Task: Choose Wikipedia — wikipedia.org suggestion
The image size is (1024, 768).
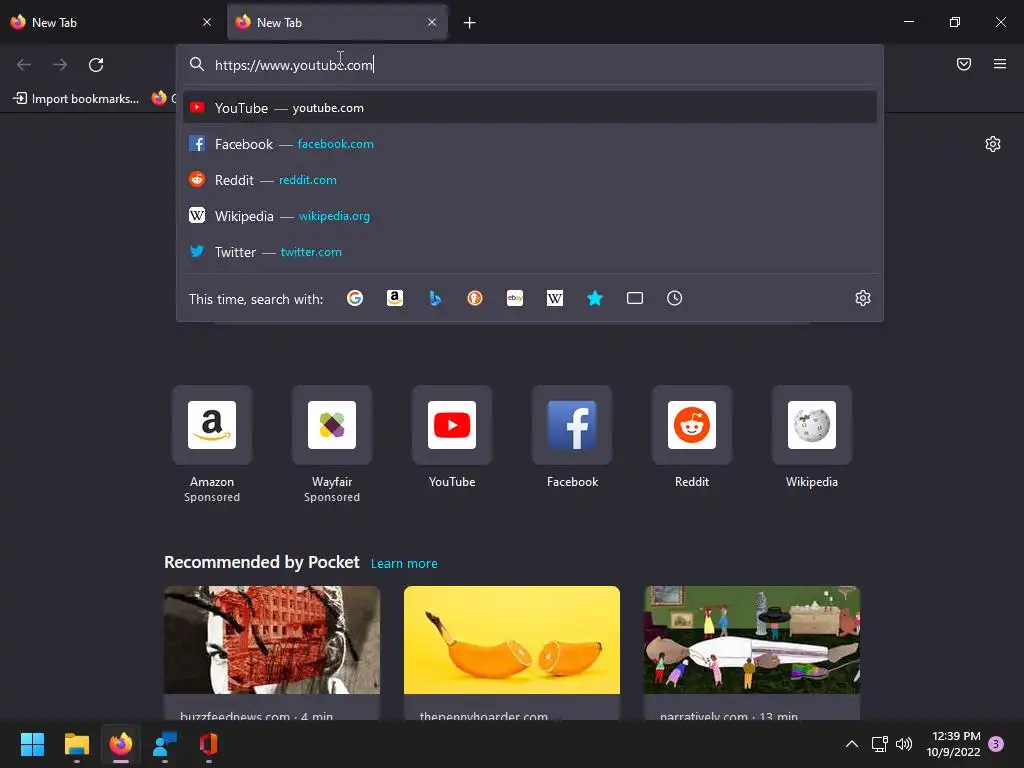Action: tap(530, 216)
